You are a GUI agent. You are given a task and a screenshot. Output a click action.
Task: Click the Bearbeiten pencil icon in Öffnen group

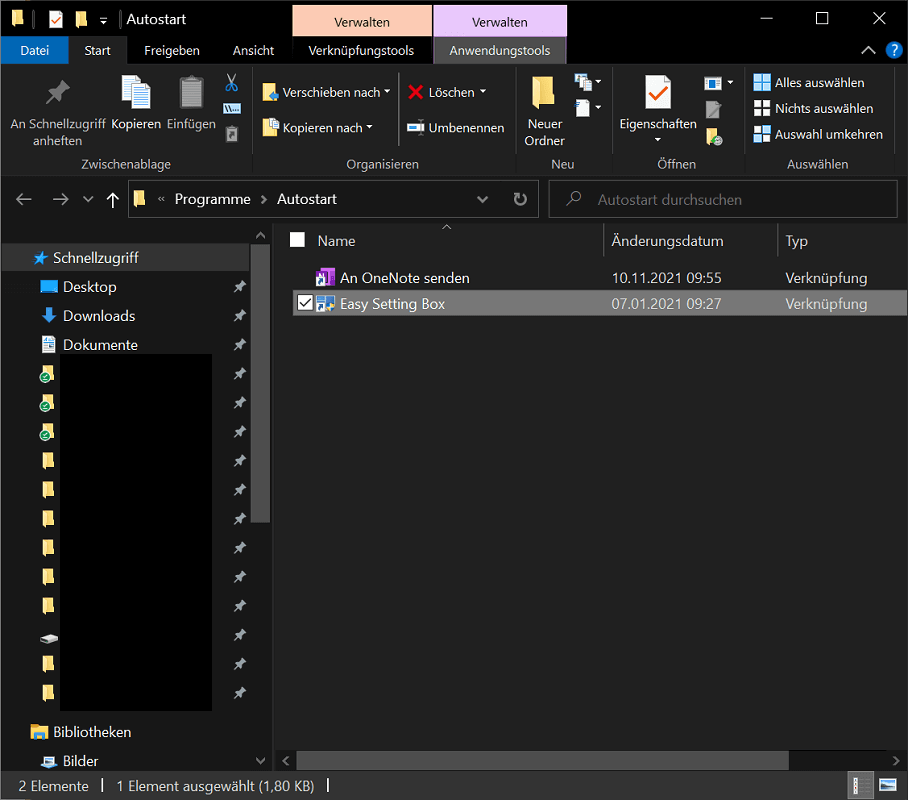713,109
